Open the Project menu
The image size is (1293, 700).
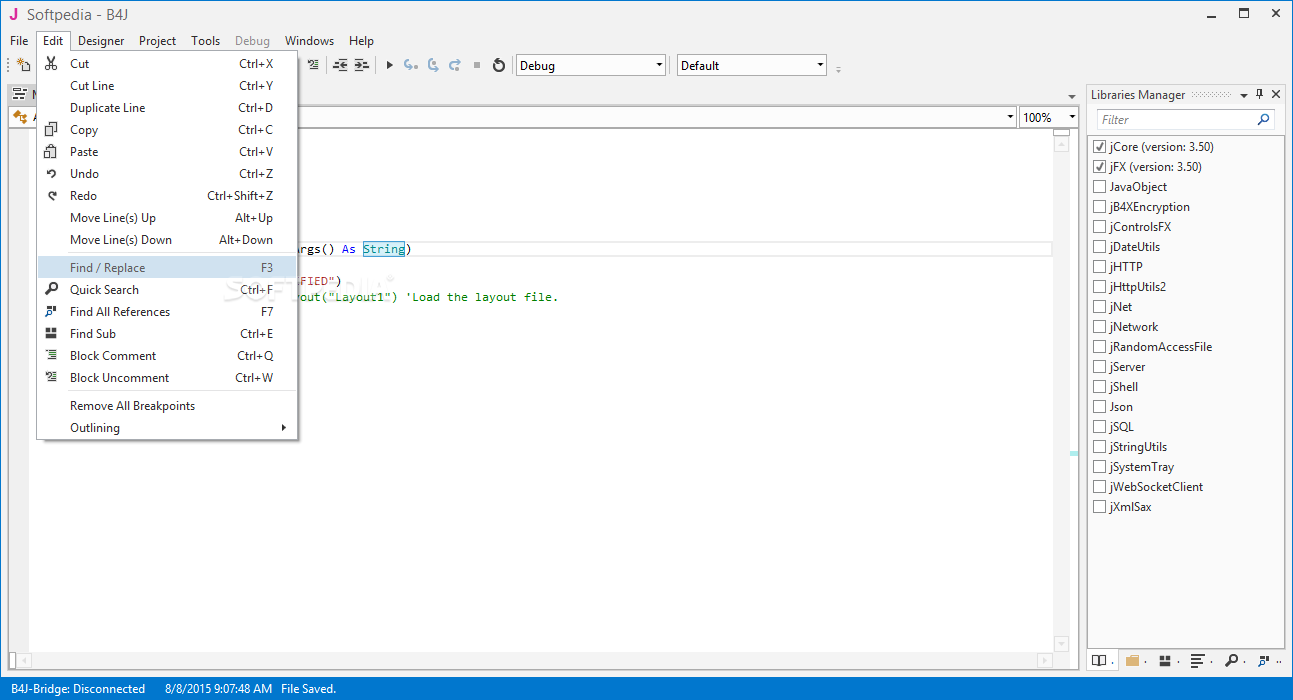point(157,41)
